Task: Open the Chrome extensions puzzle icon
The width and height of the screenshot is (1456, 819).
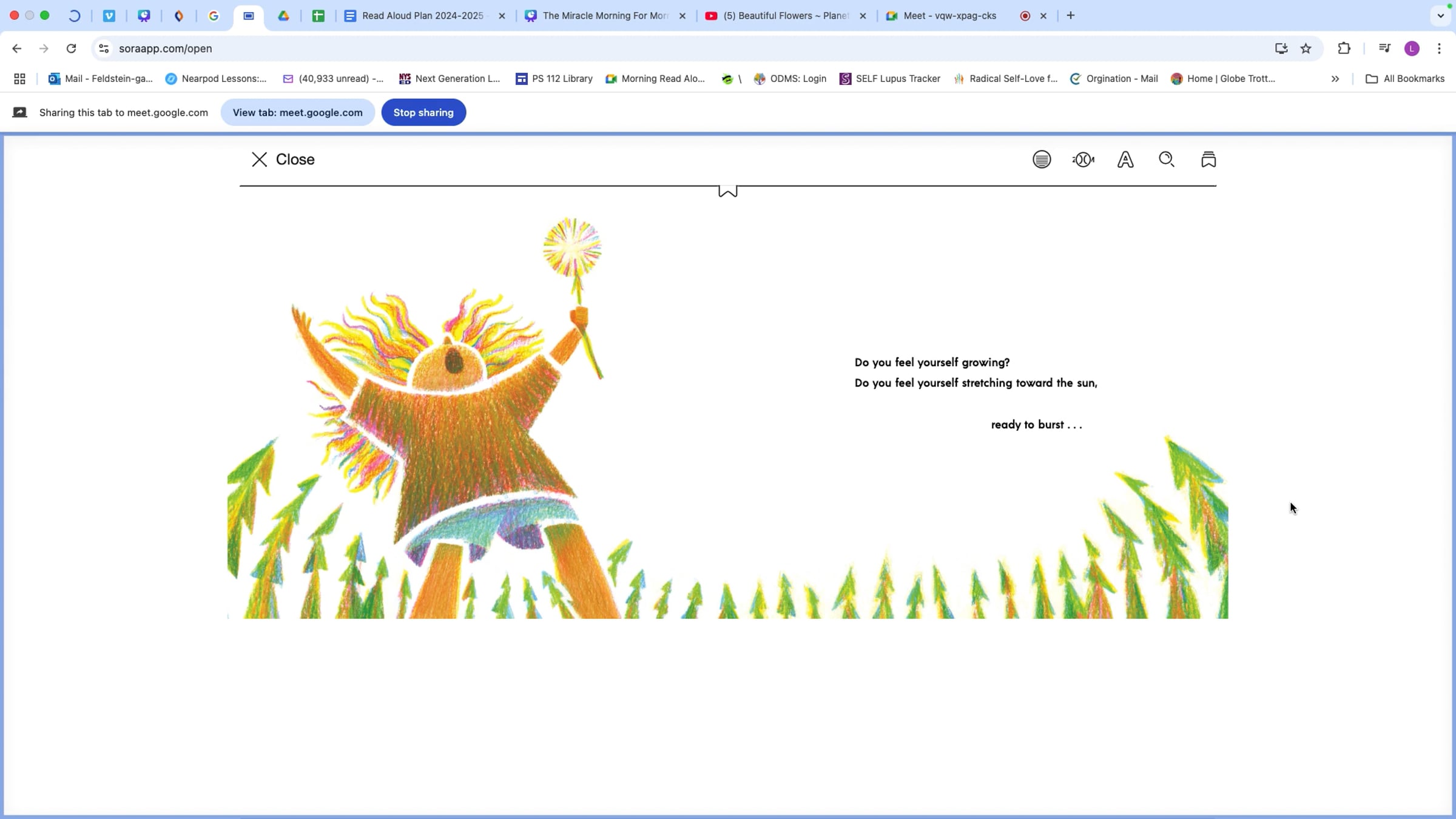Action: 1344,49
